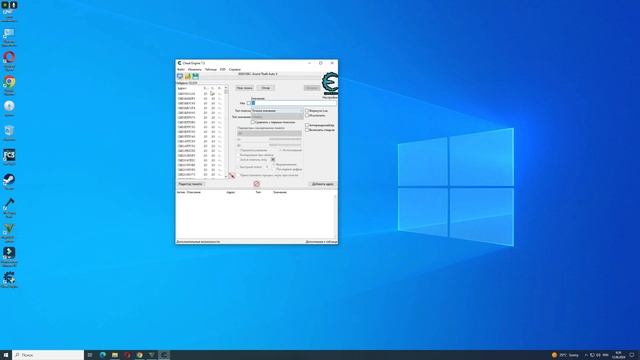This screenshot has width=640, height=360.
Task: Click the Новый поиск button
Action: [244, 88]
